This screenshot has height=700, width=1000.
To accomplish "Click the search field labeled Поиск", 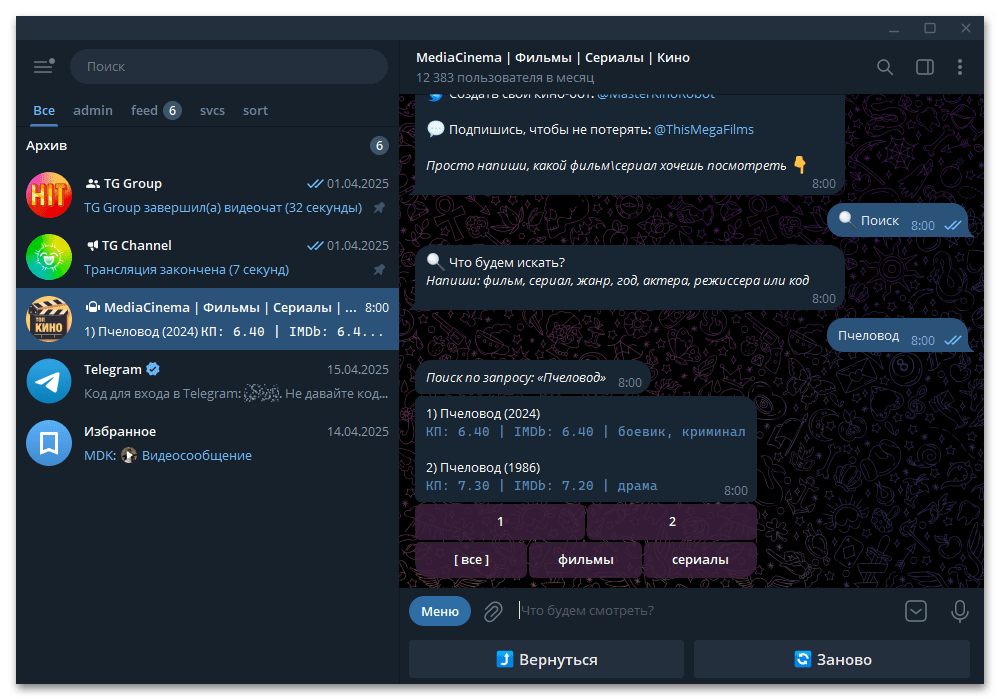I will coord(228,66).
